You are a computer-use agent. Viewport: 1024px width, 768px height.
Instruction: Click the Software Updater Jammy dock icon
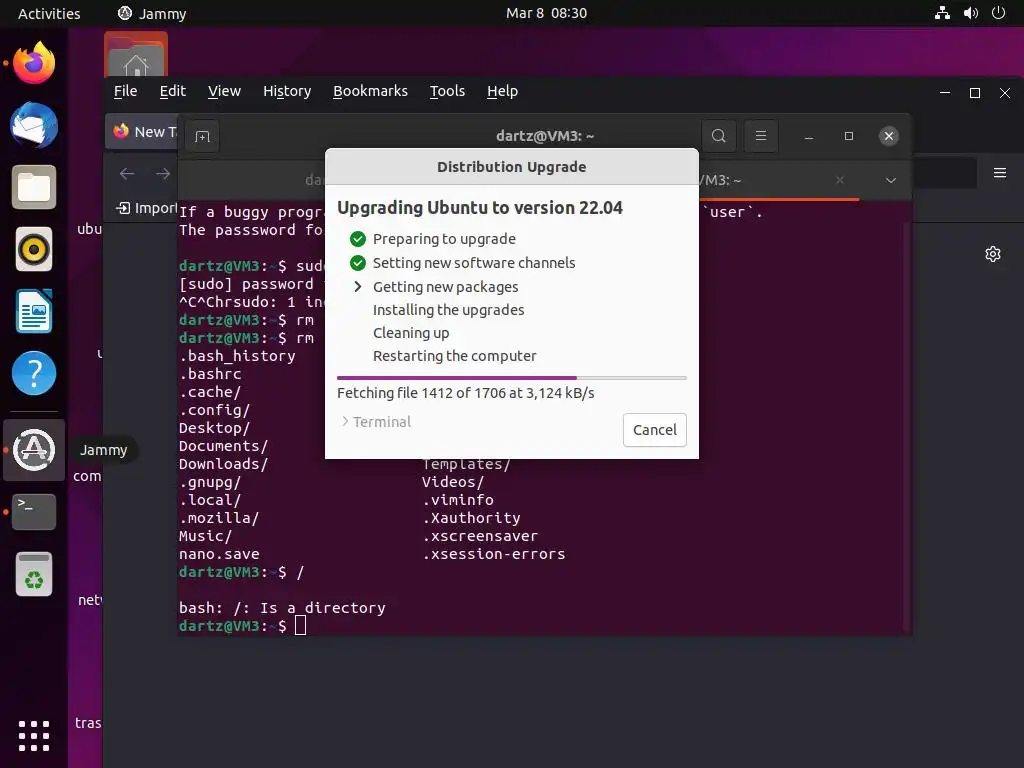(34, 450)
